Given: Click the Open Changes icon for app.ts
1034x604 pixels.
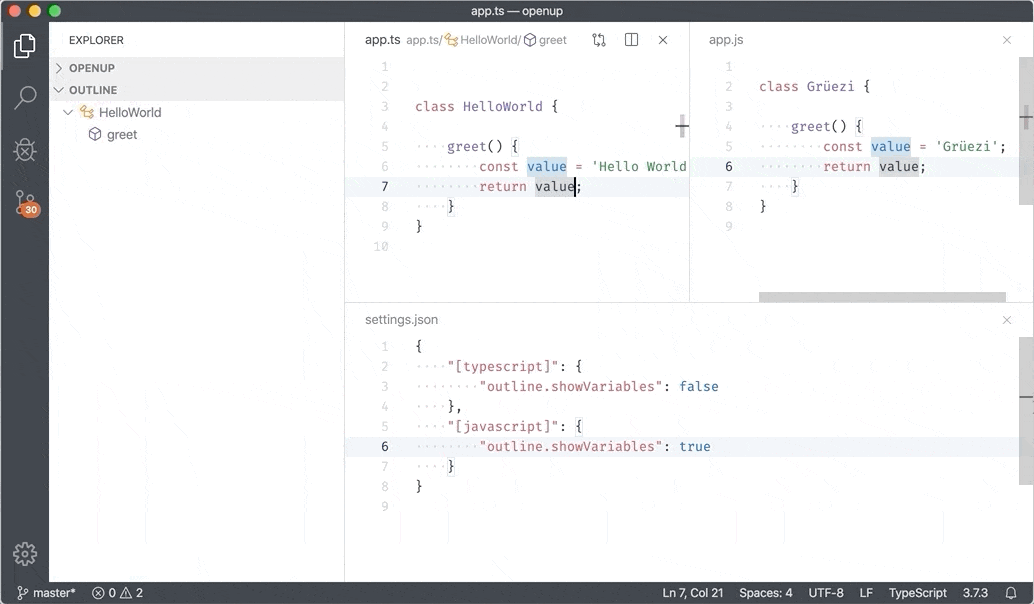Looking at the screenshot, I should [x=598, y=39].
